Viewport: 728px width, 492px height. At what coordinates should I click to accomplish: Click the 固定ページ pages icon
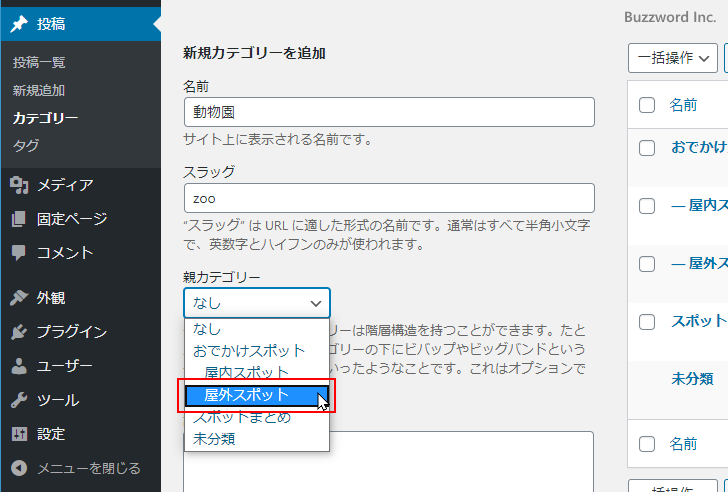point(19,219)
